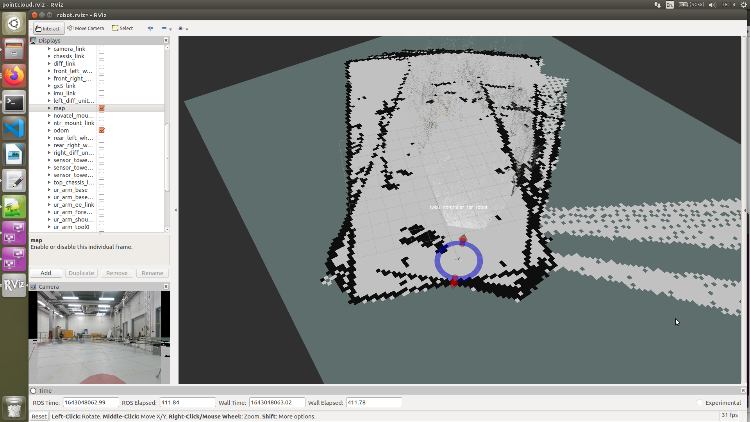Click the ROS Time input field
The height and width of the screenshot is (422, 750).
[92, 403]
